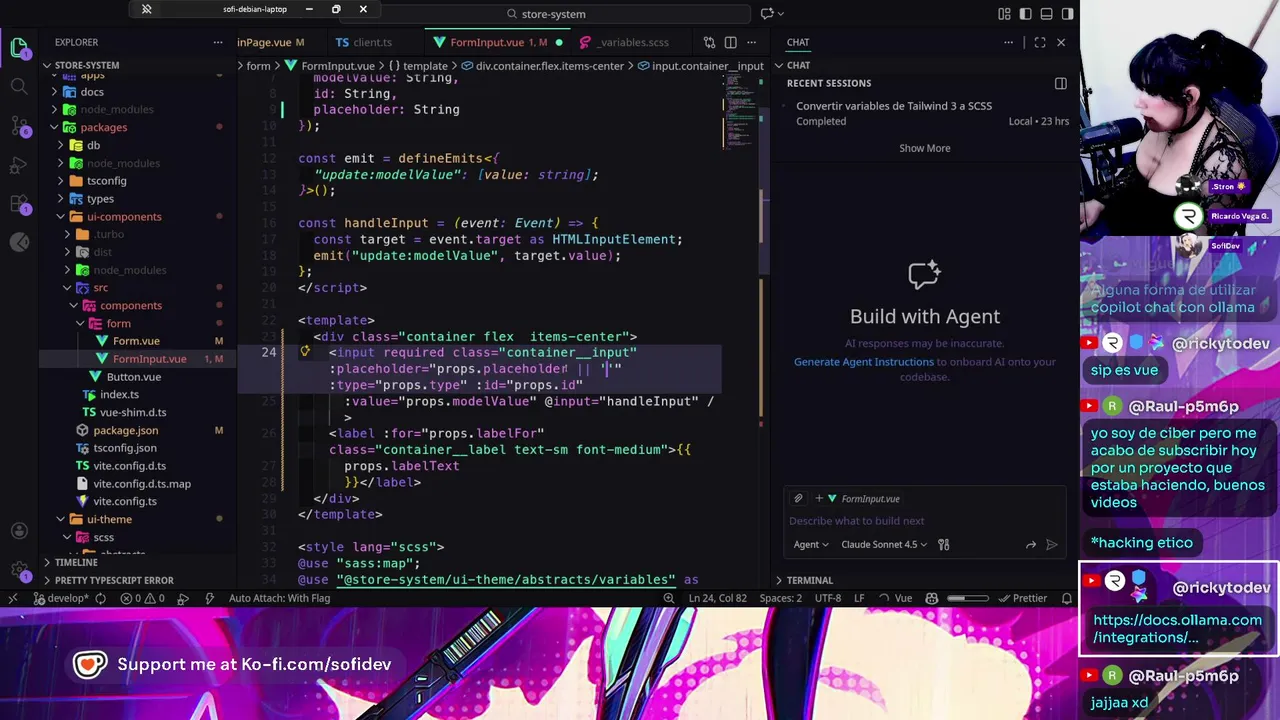Attach context with paperclip icon
The image size is (1280, 720).
798,498
